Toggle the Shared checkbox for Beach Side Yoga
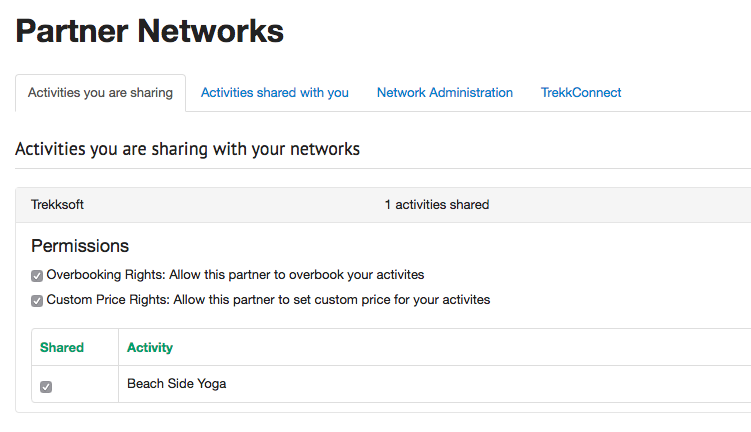This screenshot has width=751, height=432. coord(46,387)
